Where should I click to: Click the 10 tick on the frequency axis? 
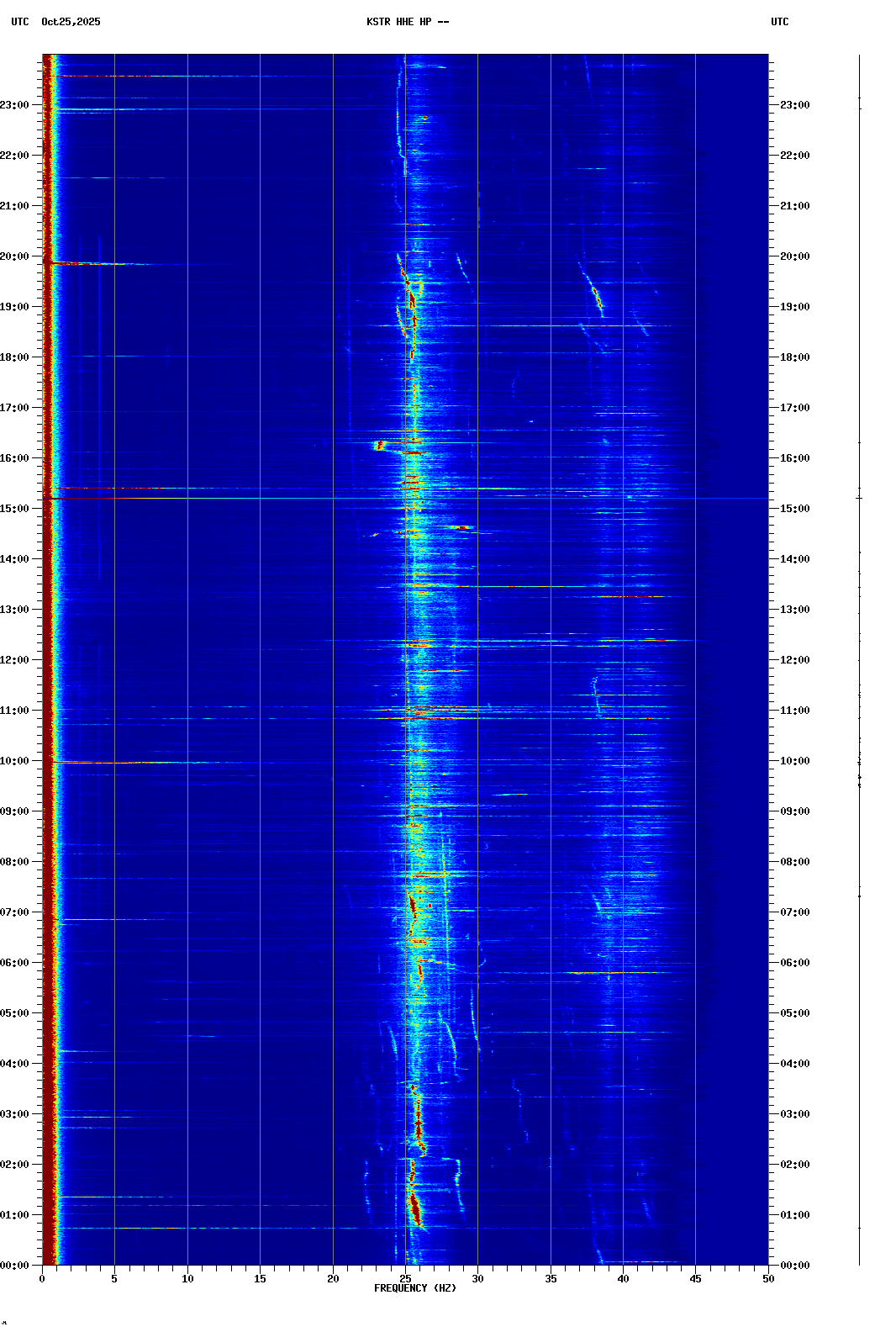[187, 1279]
